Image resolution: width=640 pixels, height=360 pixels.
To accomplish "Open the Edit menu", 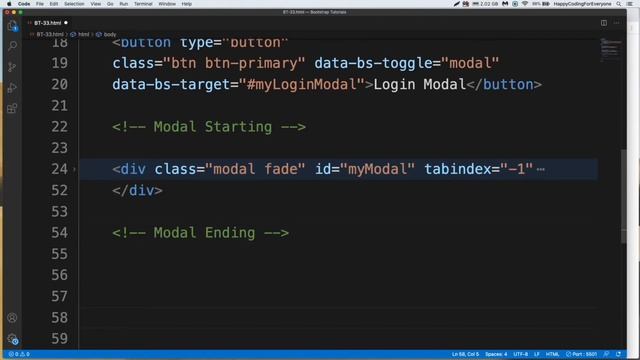I will (x=53, y=4).
